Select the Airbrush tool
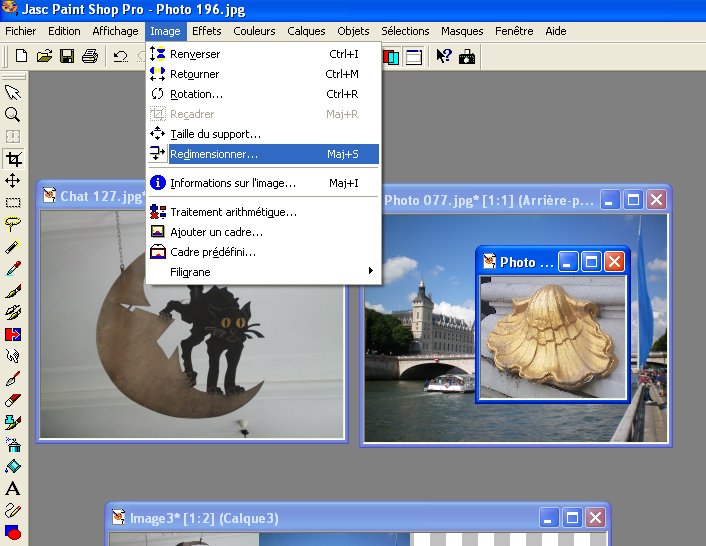 tap(13, 445)
